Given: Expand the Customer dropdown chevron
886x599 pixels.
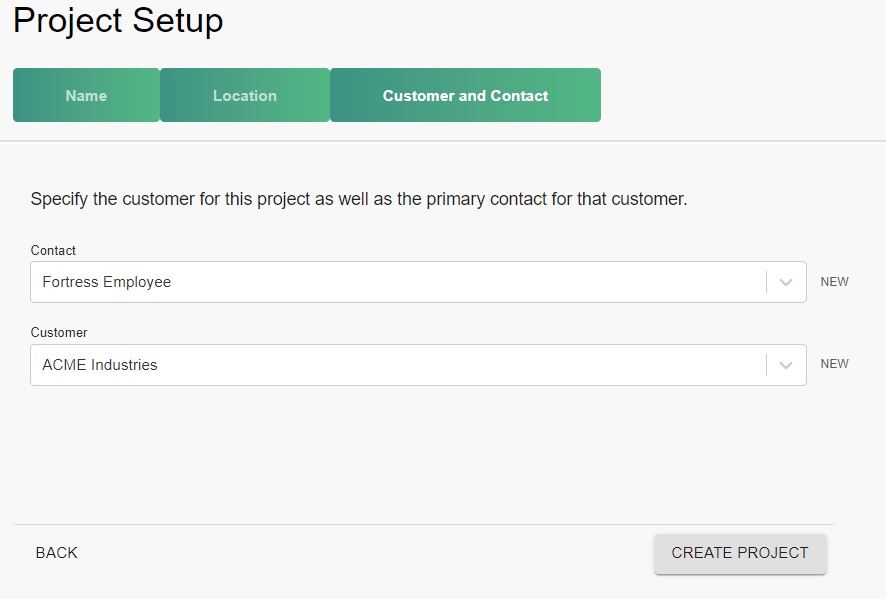Looking at the screenshot, I should pos(786,366).
